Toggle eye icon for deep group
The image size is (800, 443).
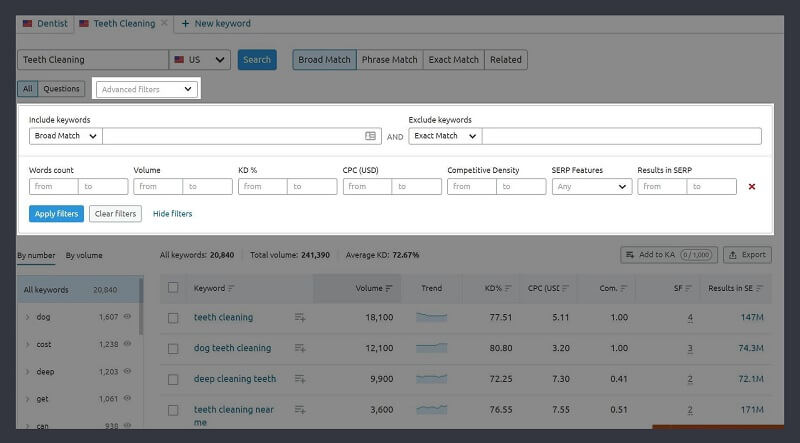(x=128, y=371)
